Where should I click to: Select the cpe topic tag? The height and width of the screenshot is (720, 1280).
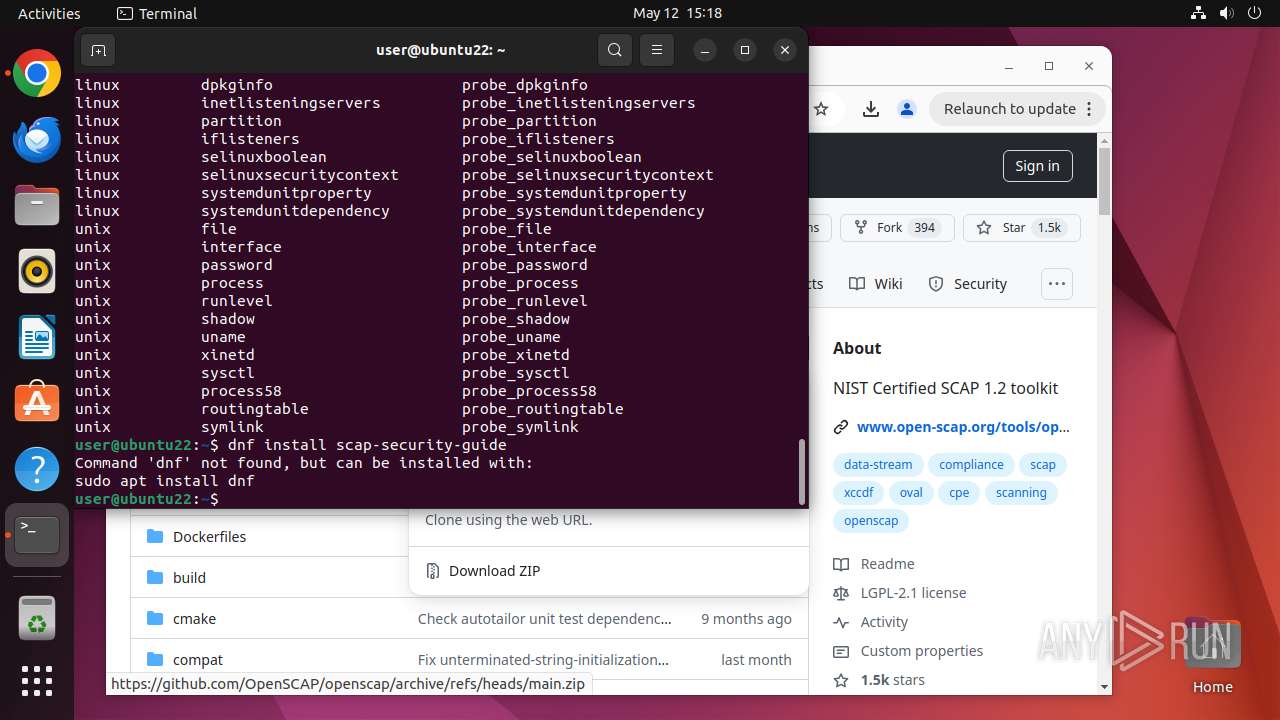pos(959,493)
